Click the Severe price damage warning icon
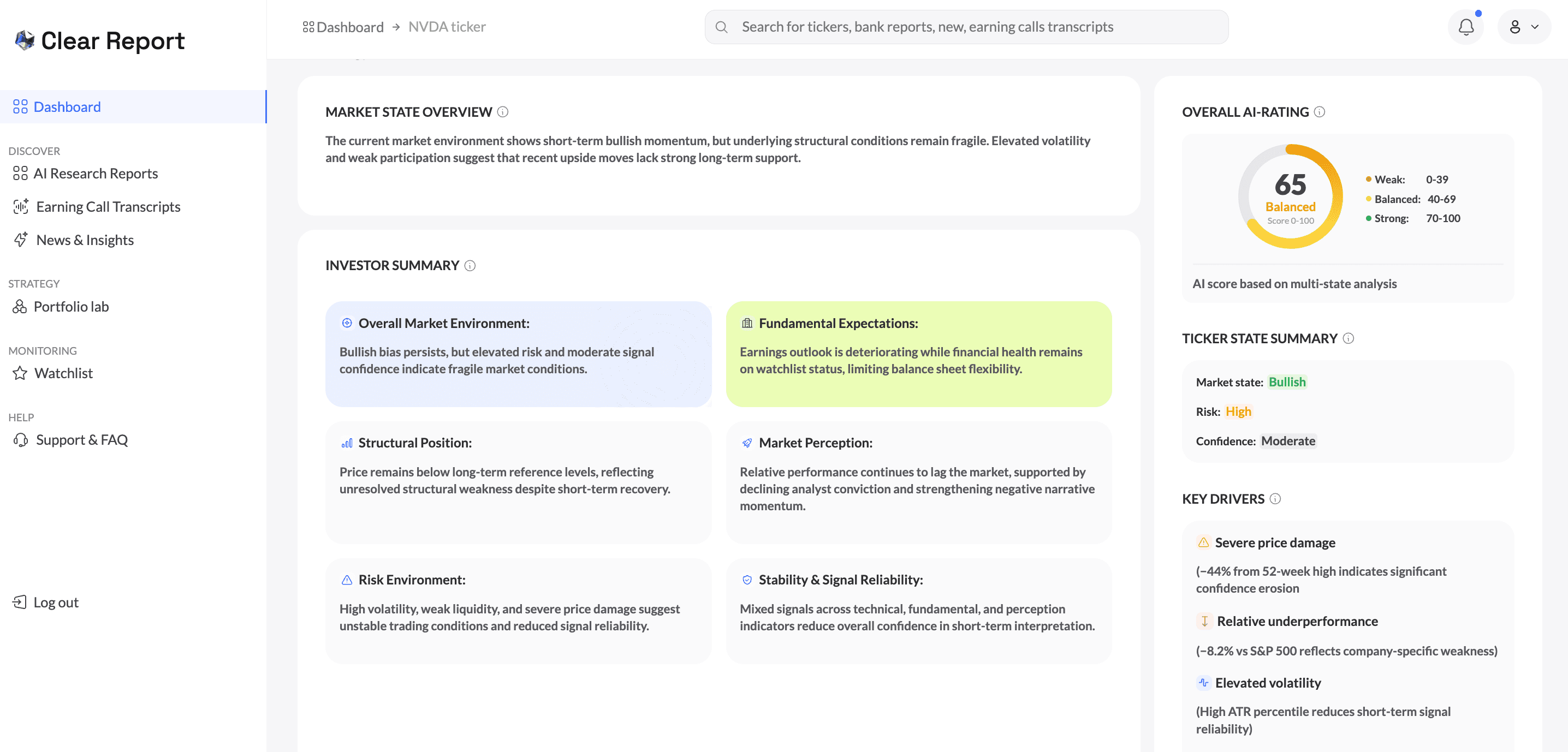 1203,542
